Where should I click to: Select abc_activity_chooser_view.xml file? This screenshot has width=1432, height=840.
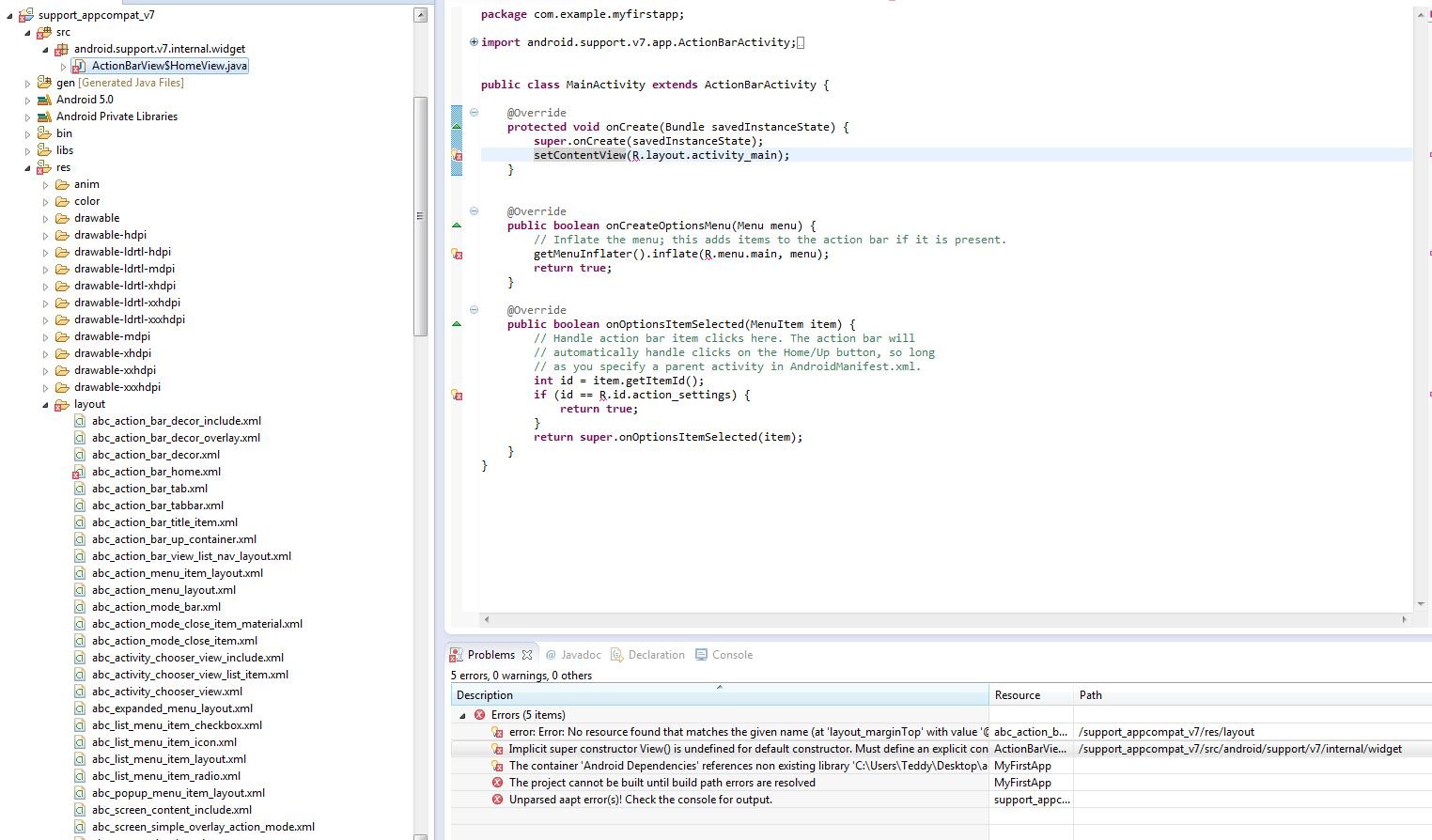click(x=167, y=692)
